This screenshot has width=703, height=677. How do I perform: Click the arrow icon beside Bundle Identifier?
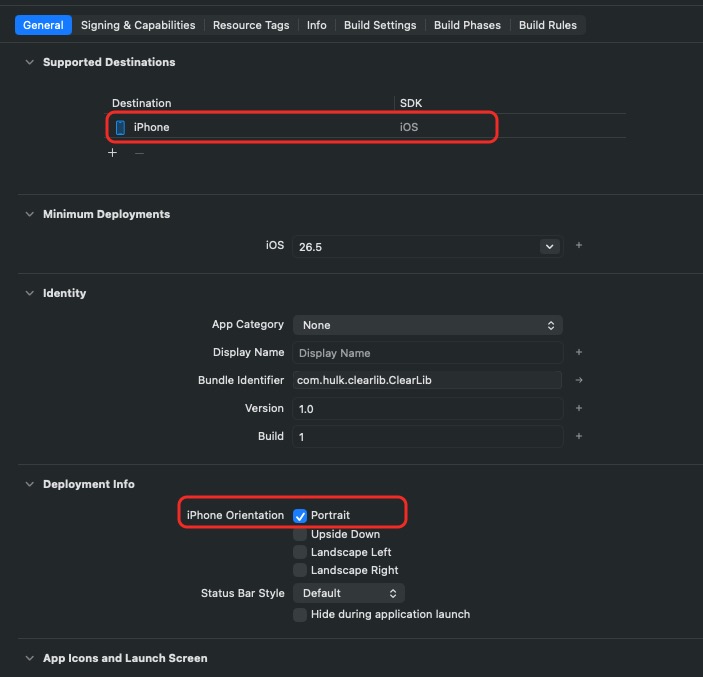579,380
